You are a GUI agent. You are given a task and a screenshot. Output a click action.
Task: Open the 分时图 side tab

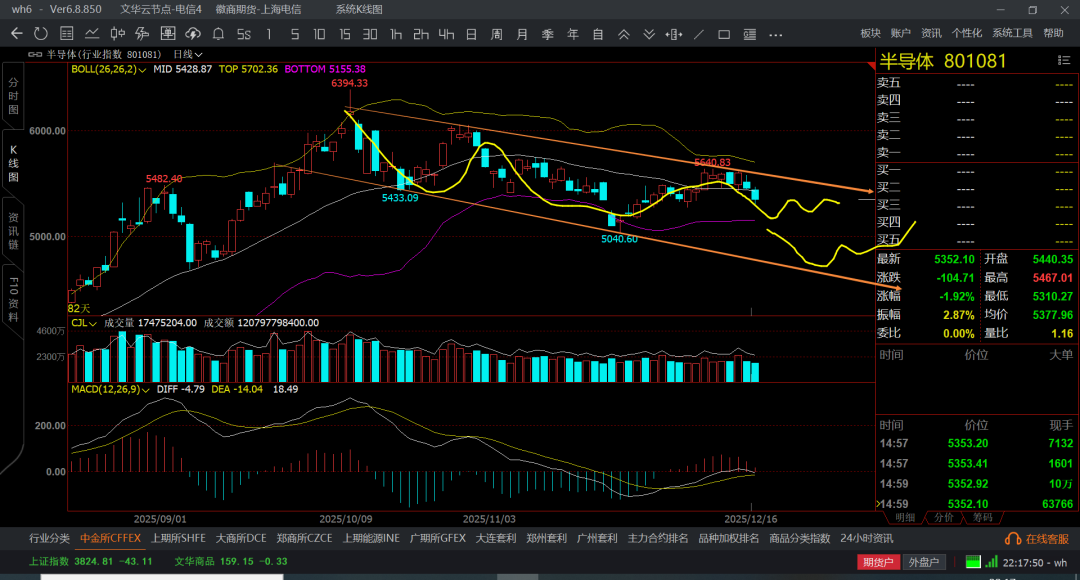point(13,95)
